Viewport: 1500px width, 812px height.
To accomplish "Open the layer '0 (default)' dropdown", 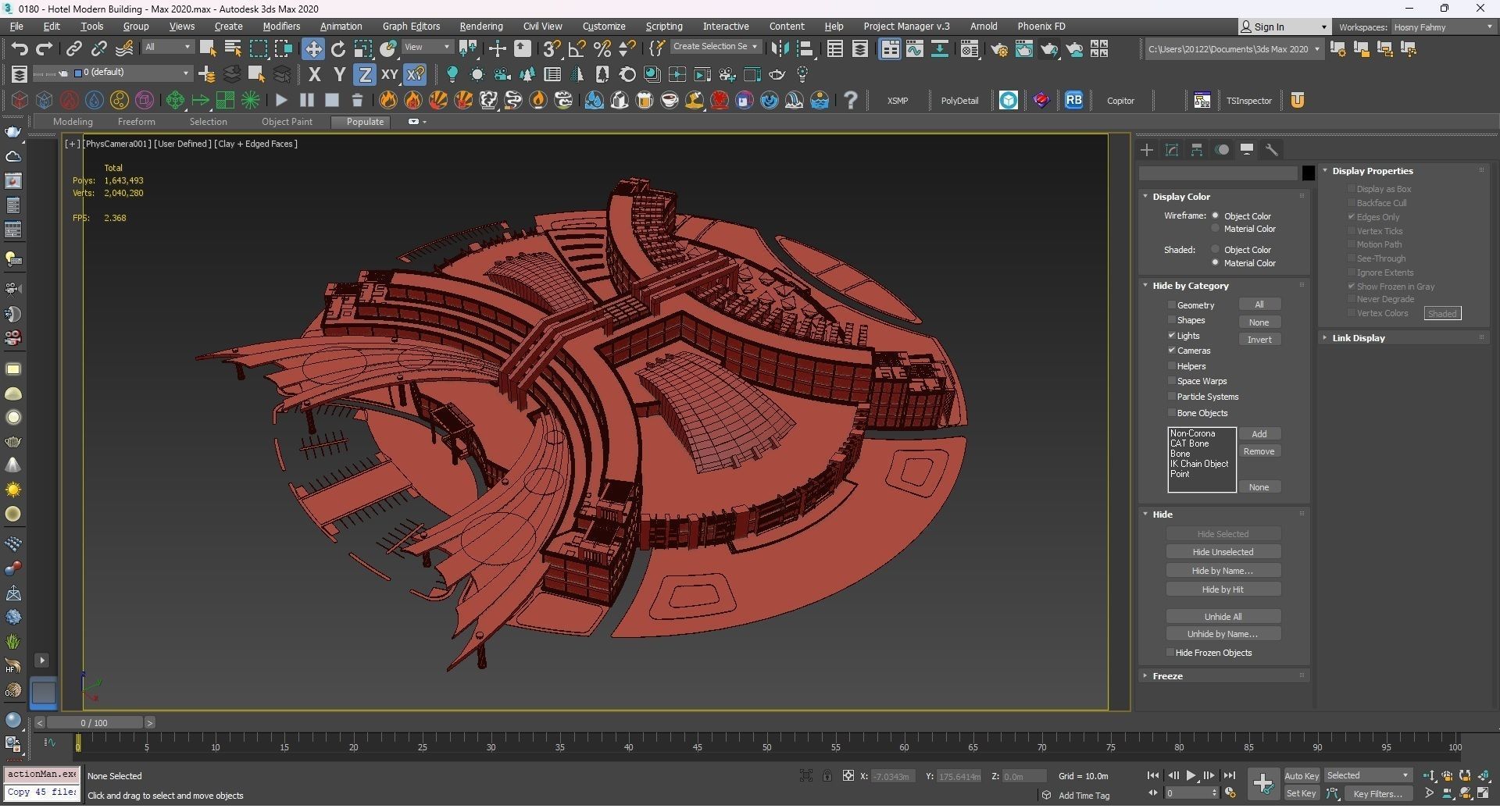I will coord(131,73).
